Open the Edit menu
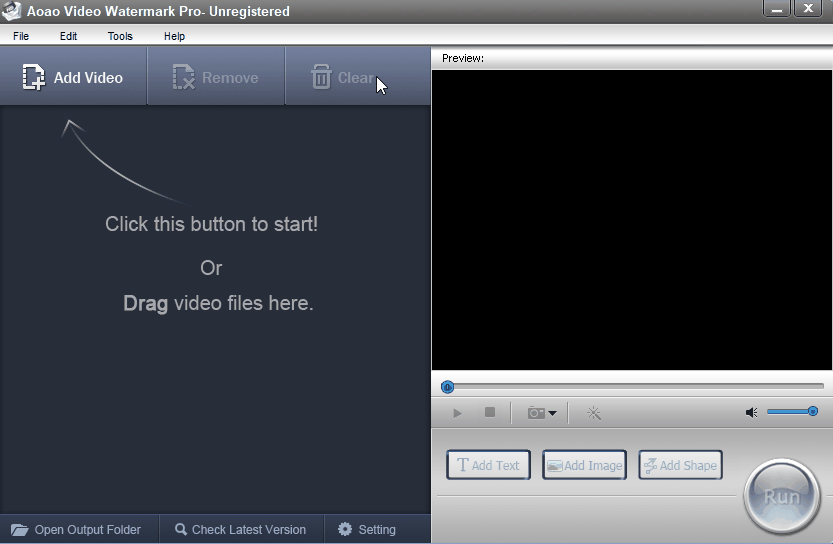The width and height of the screenshot is (833, 544). (68, 36)
